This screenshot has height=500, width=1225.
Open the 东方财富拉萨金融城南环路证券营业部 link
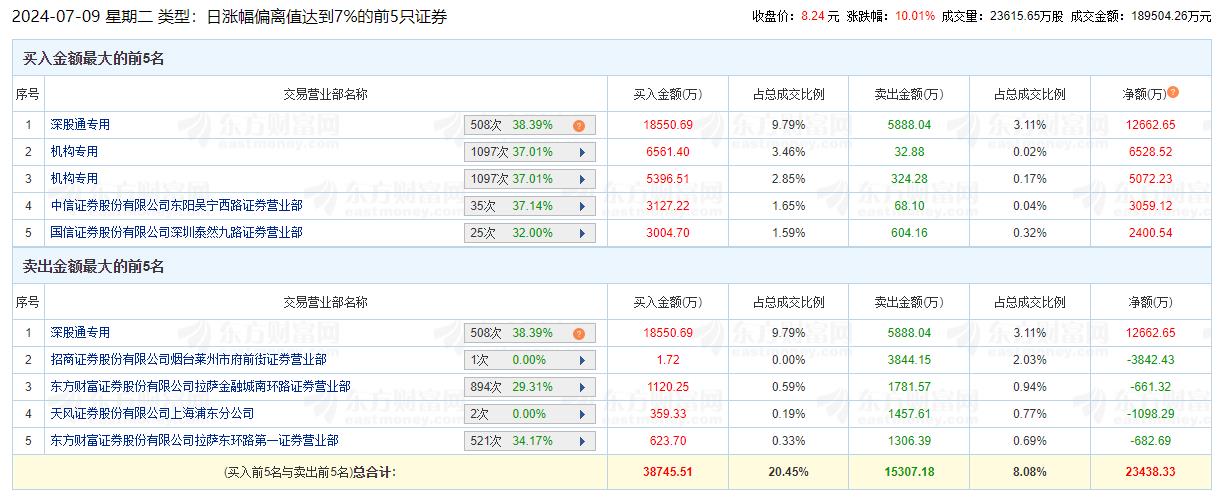[200, 387]
